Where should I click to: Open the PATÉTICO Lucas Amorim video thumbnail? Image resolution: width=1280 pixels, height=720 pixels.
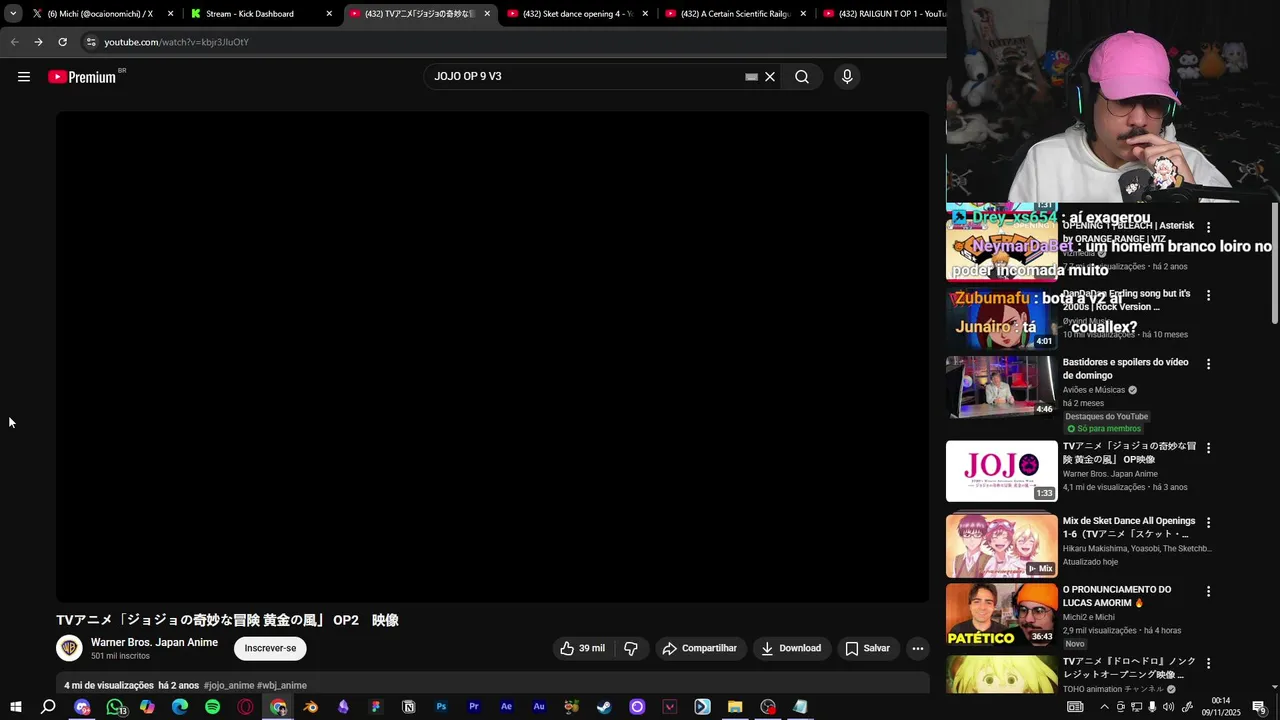point(1001,615)
